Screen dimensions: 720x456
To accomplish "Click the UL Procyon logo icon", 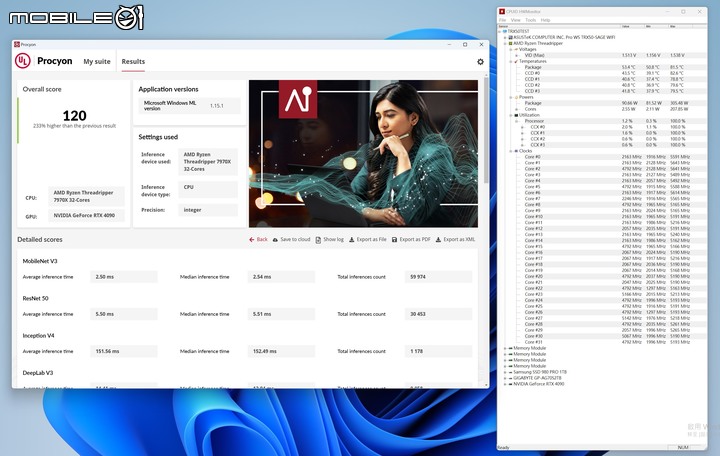I will coord(22,61).
